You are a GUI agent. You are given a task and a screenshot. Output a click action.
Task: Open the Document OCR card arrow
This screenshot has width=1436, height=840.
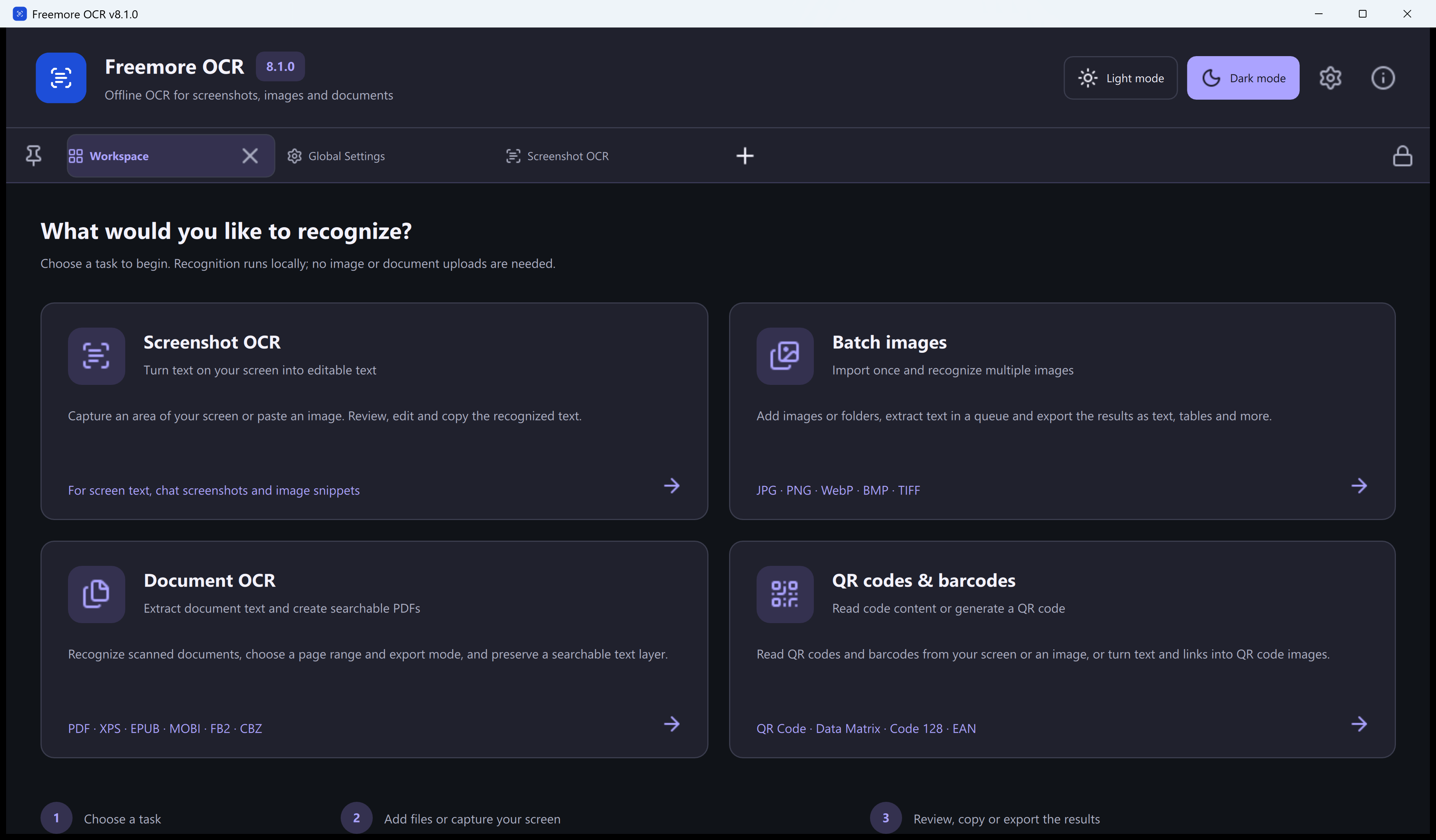point(672,724)
